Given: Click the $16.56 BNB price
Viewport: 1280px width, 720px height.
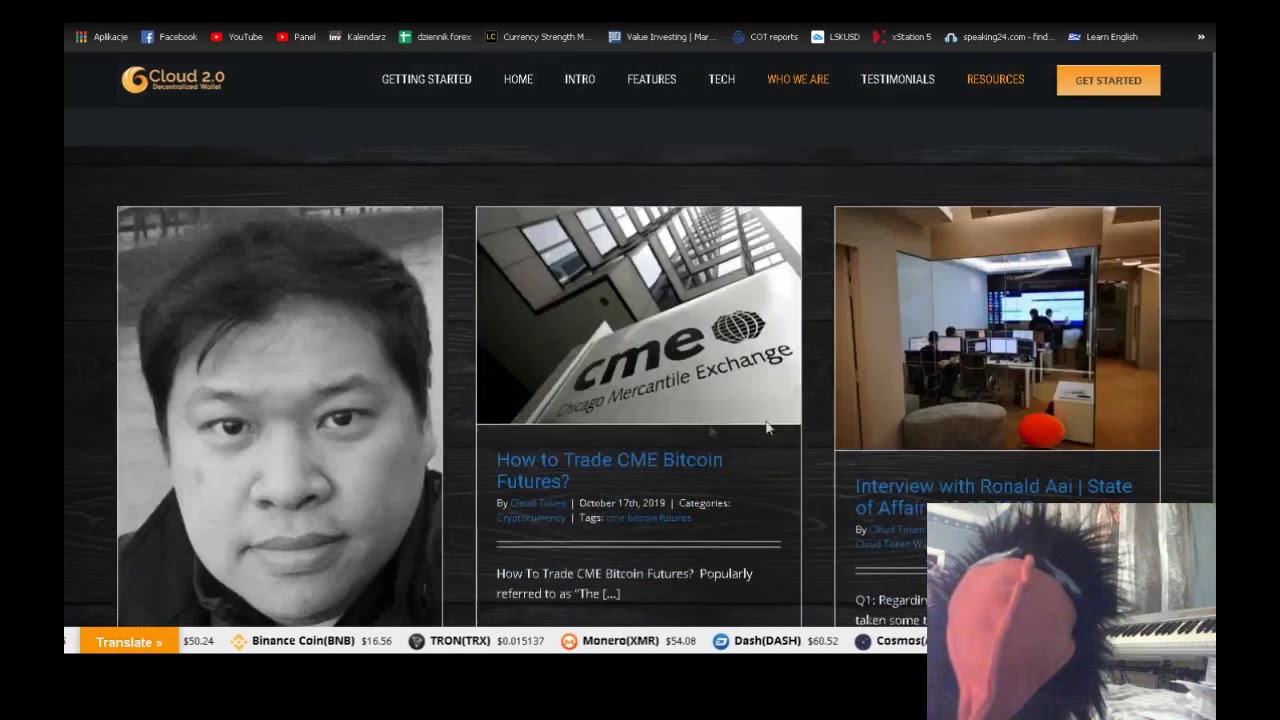Looking at the screenshot, I should (376, 641).
